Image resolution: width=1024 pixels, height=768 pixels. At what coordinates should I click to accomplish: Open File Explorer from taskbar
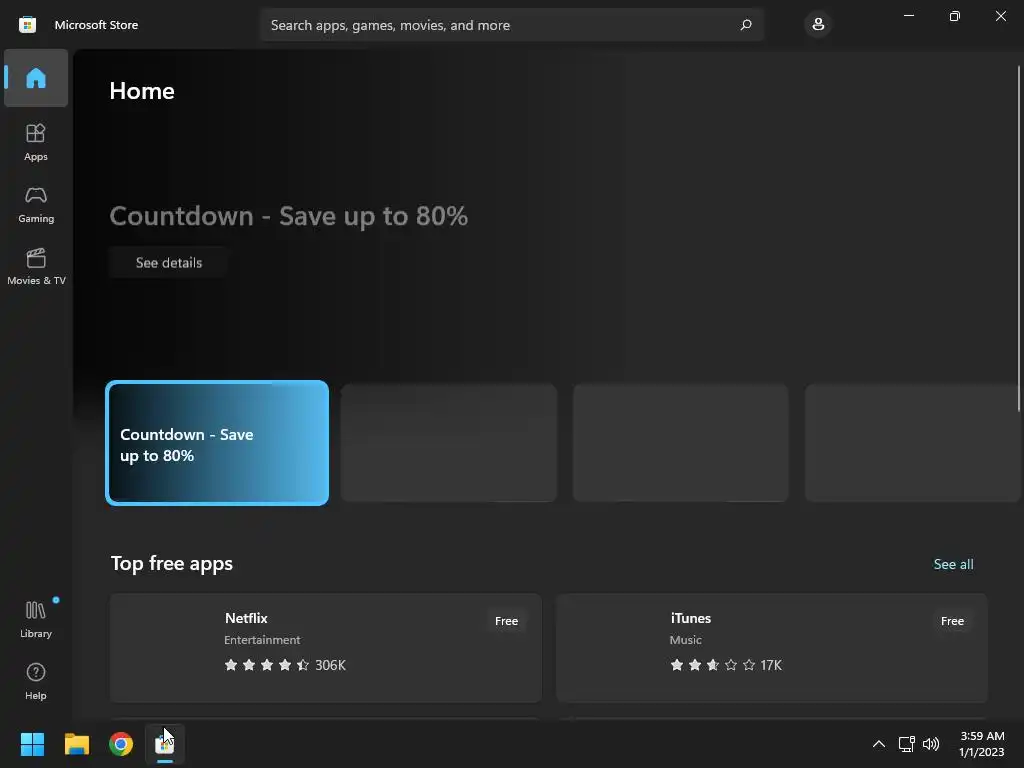click(76, 744)
